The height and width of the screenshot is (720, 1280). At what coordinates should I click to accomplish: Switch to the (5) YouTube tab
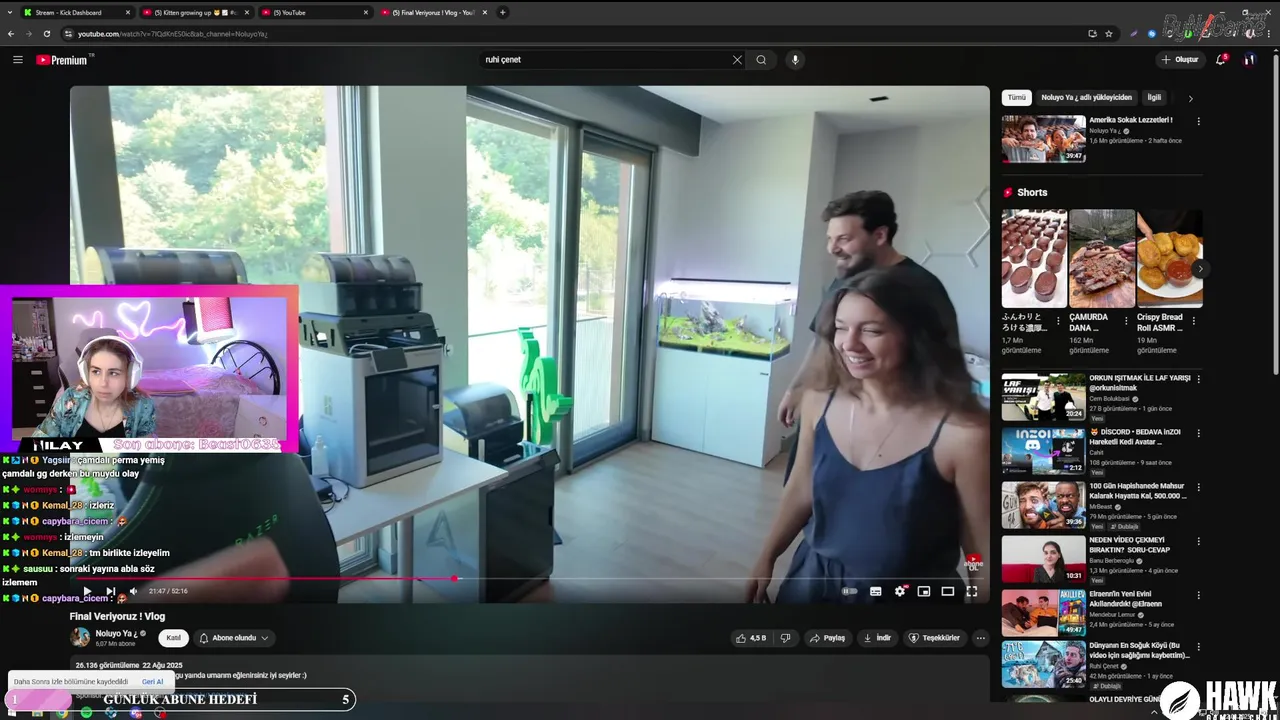[314, 12]
